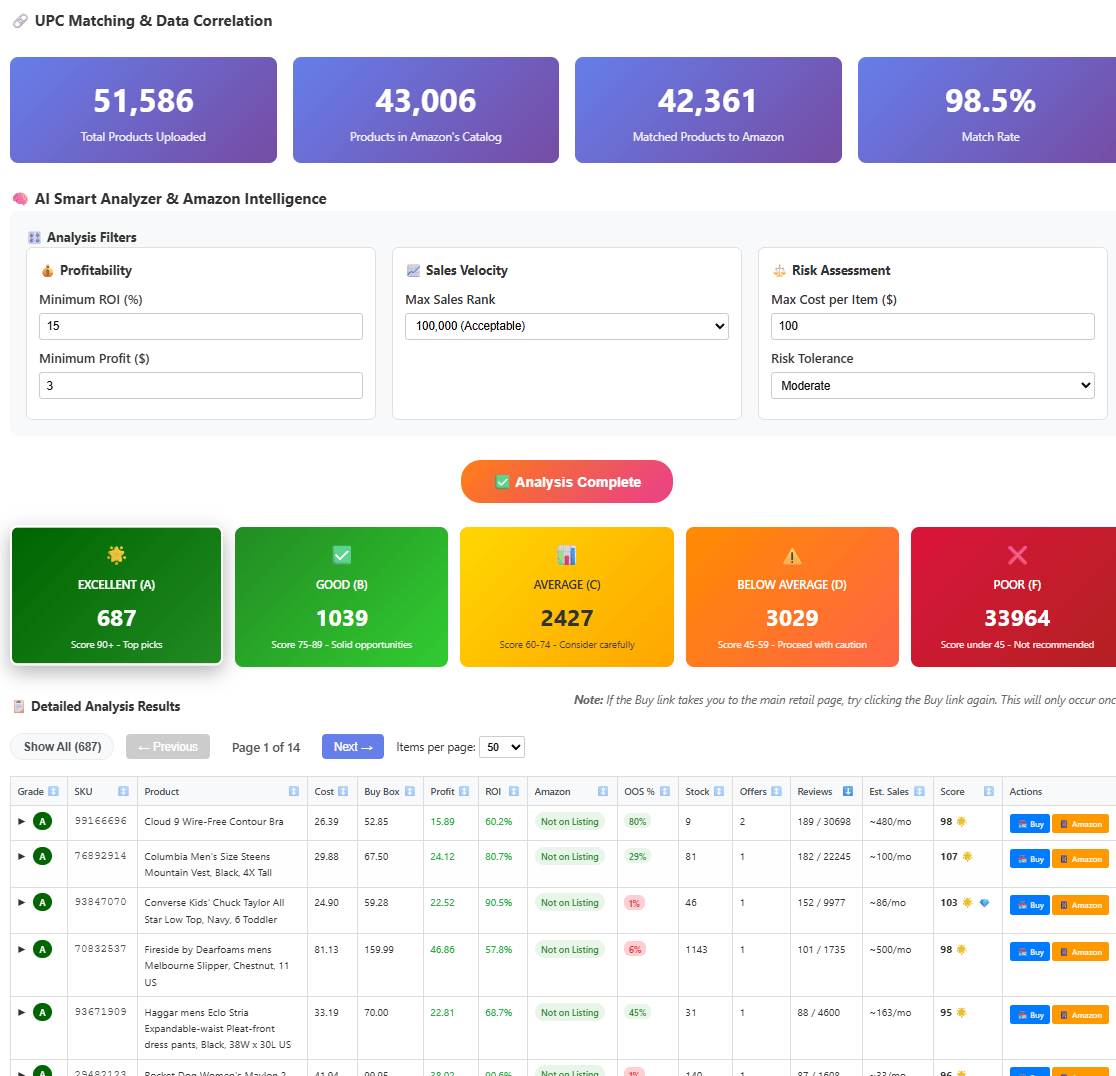Viewport: 1116px width, 1076px height.
Task: Click the brain icon beside AI Smart Analyzer
Action: tap(21, 199)
